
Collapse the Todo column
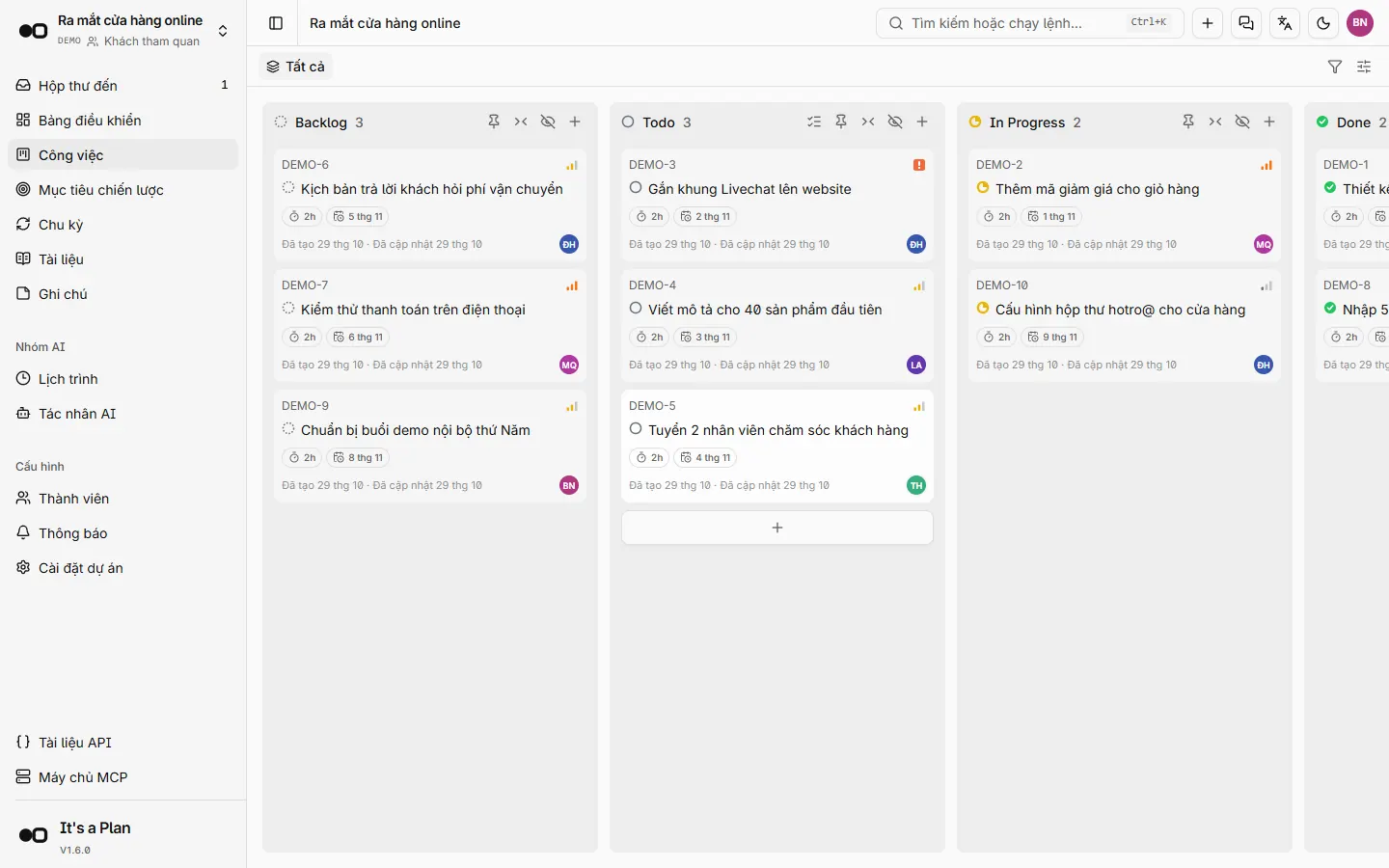click(x=868, y=122)
